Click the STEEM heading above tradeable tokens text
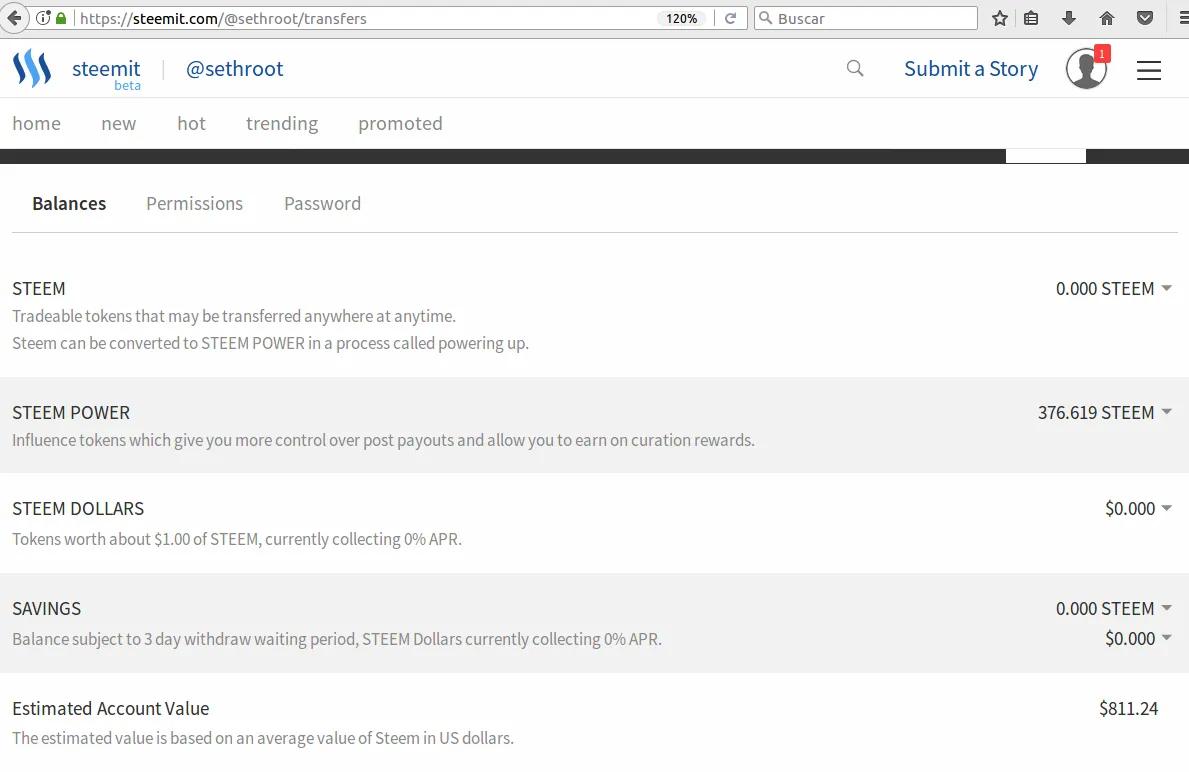 coord(39,289)
